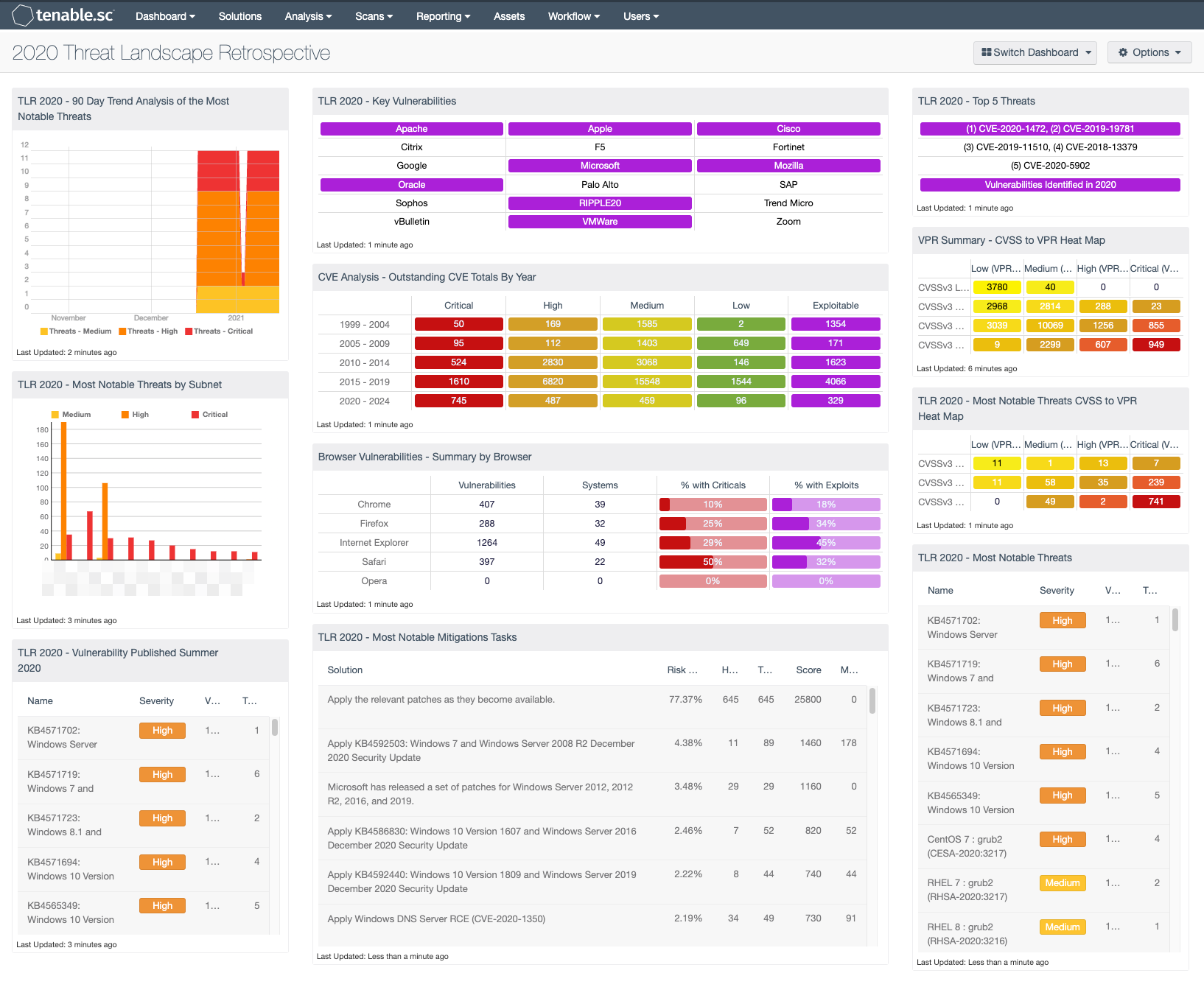Image resolution: width=1204 pixels, height=1001 pixels.
Task: Click the VMWare vulnerability cell
Action: 600,222
